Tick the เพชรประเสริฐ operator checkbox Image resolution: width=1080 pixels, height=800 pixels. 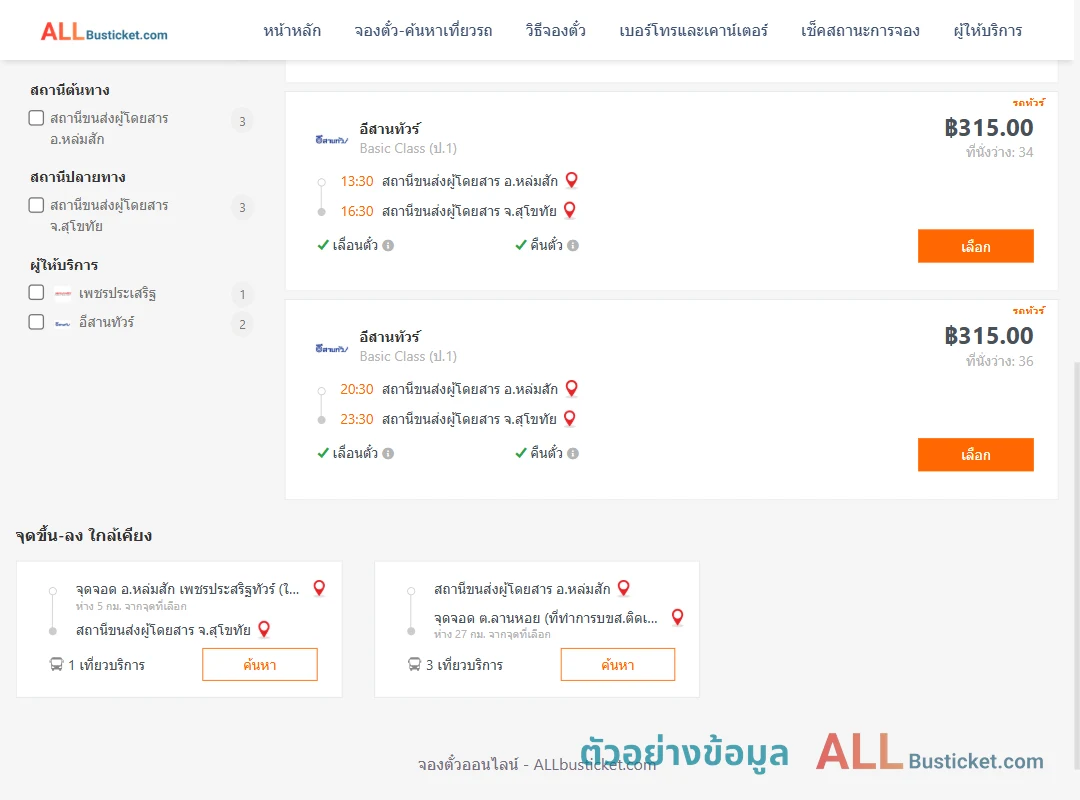(x=37, y=292)
